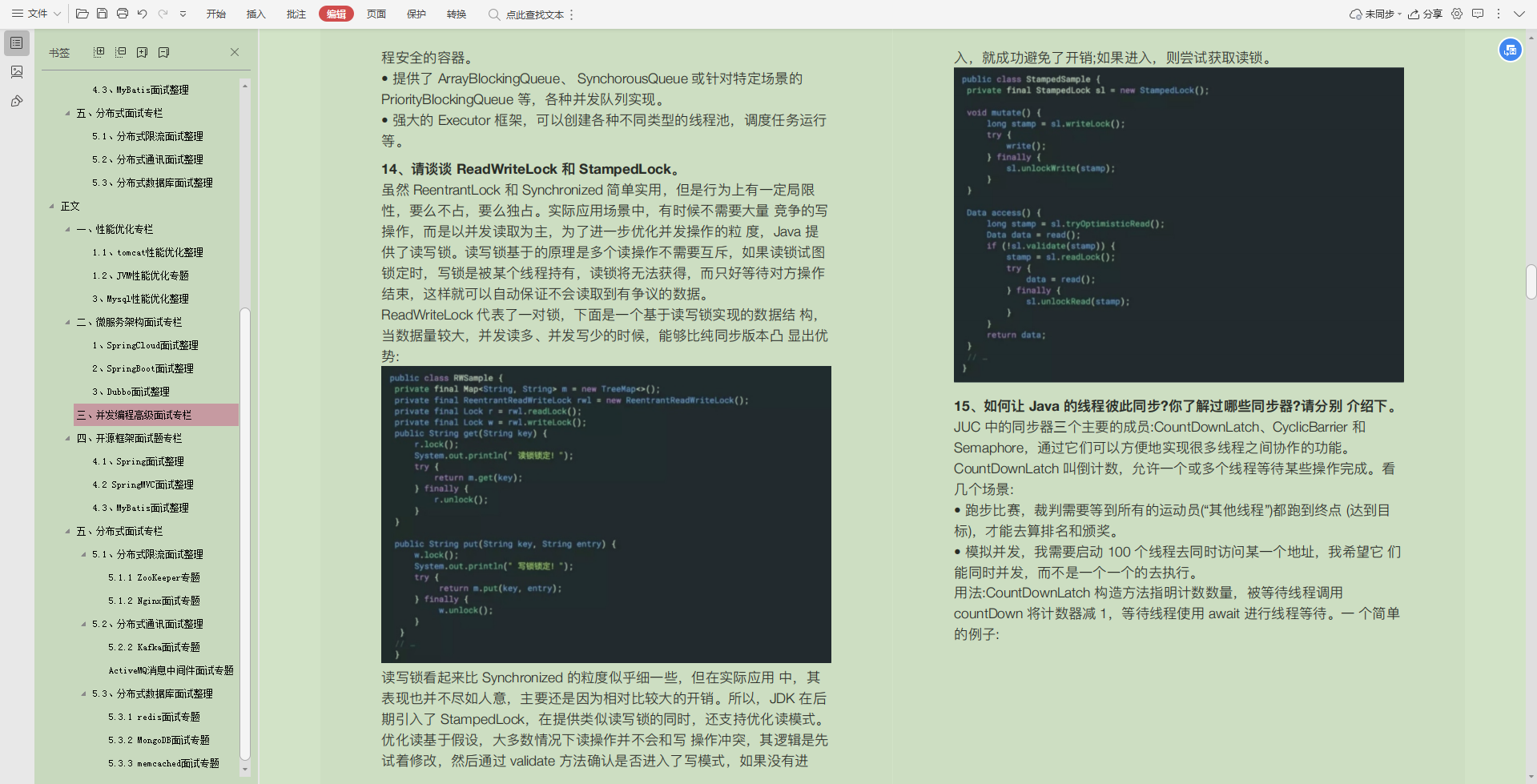Click the bookmark panel scrollbar thumb

(x=245, y=533)
